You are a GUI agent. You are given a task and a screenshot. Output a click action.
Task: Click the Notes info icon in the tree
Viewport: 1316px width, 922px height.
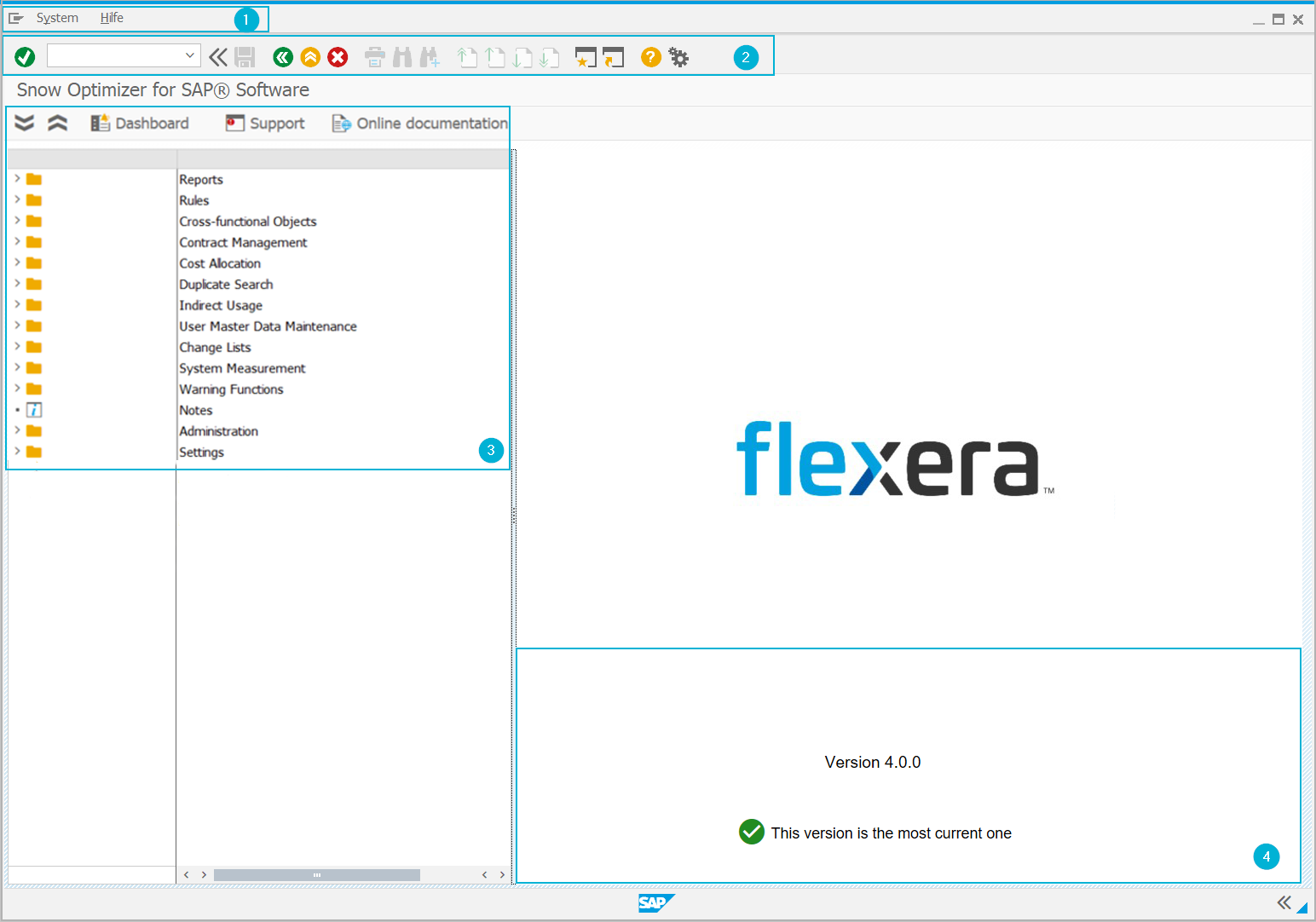34,410
